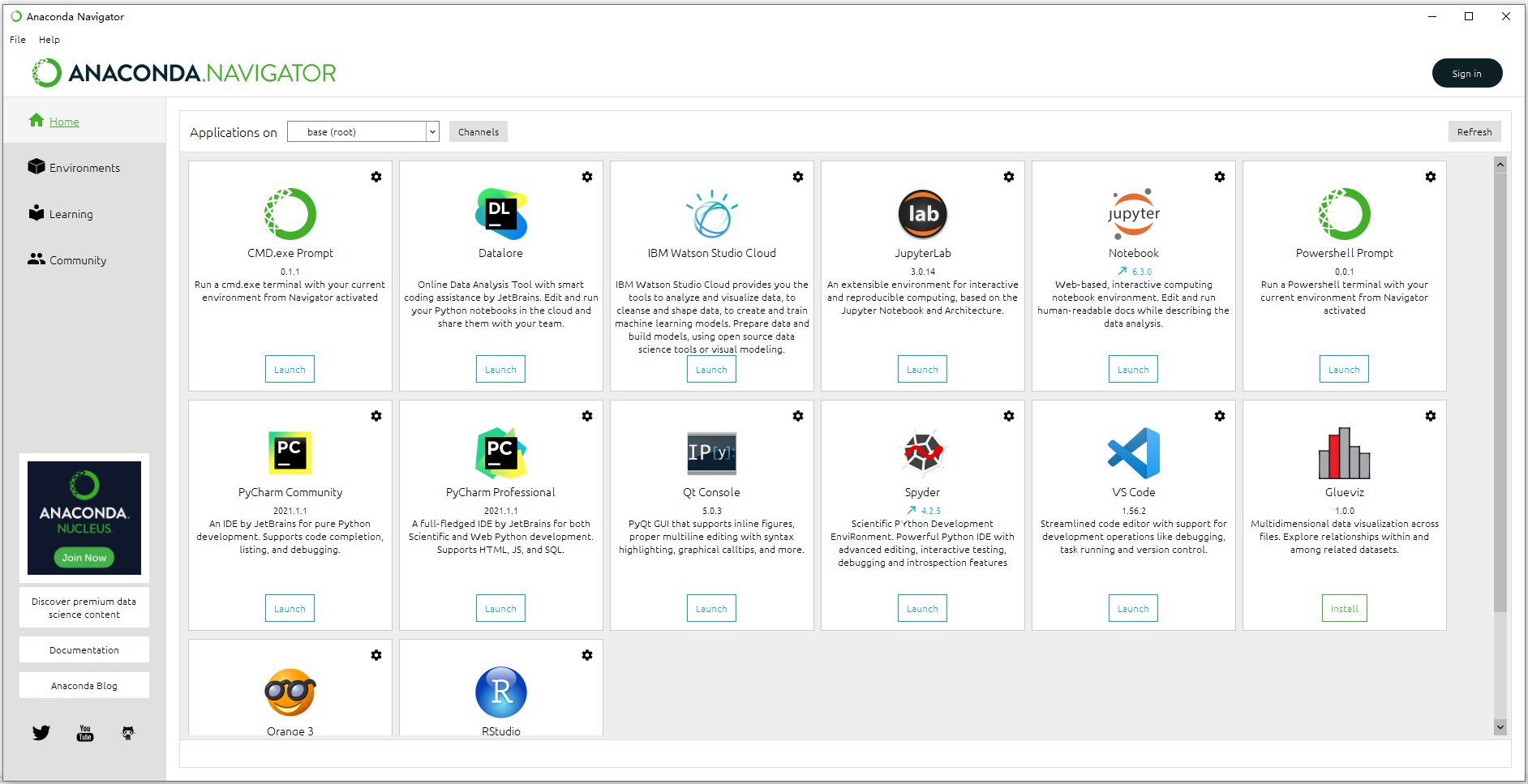Click the scrollbar down arrow
Screen dimensions: 1528x784
[x=1500, y=727]
